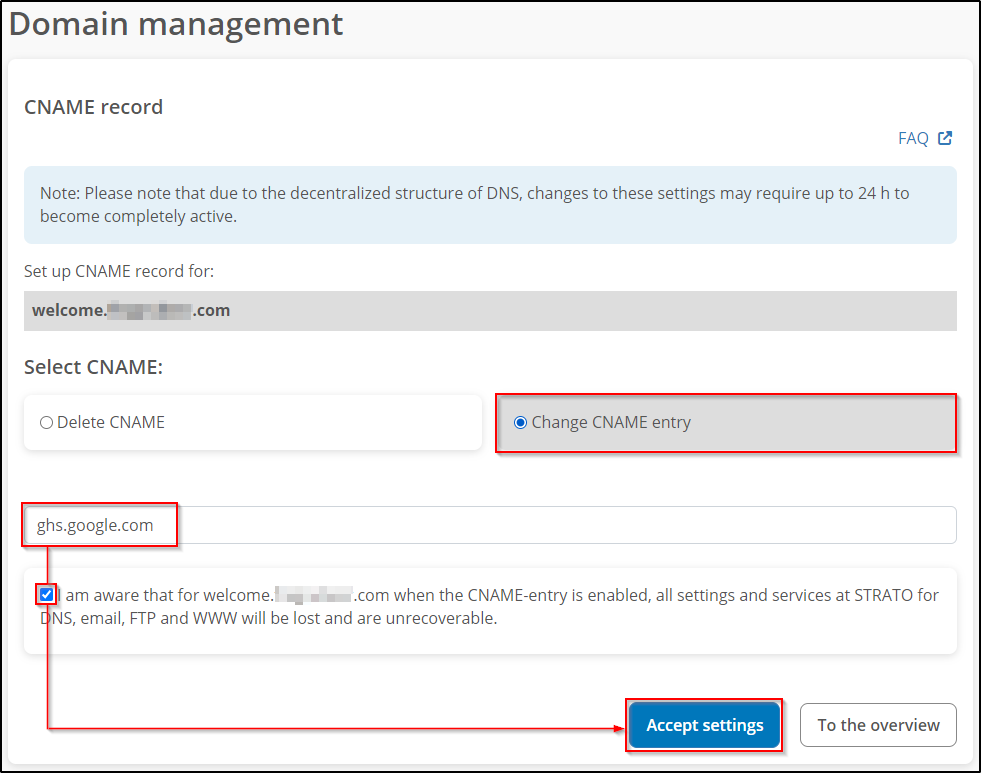
Task: Click the Delete CNAME label text
Action: click(110, 423)
